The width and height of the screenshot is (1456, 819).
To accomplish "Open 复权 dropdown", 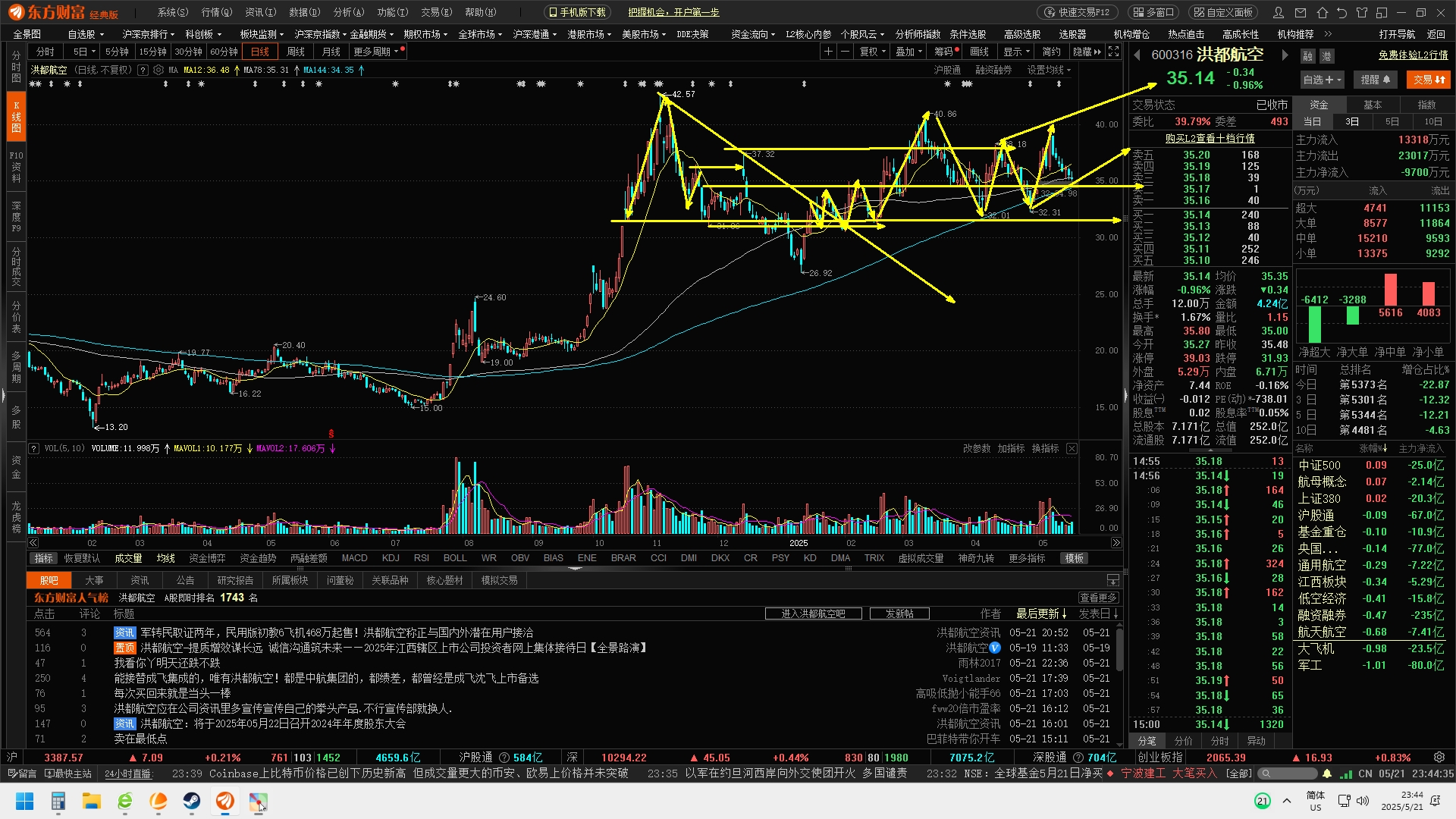I will click(873, 52).
